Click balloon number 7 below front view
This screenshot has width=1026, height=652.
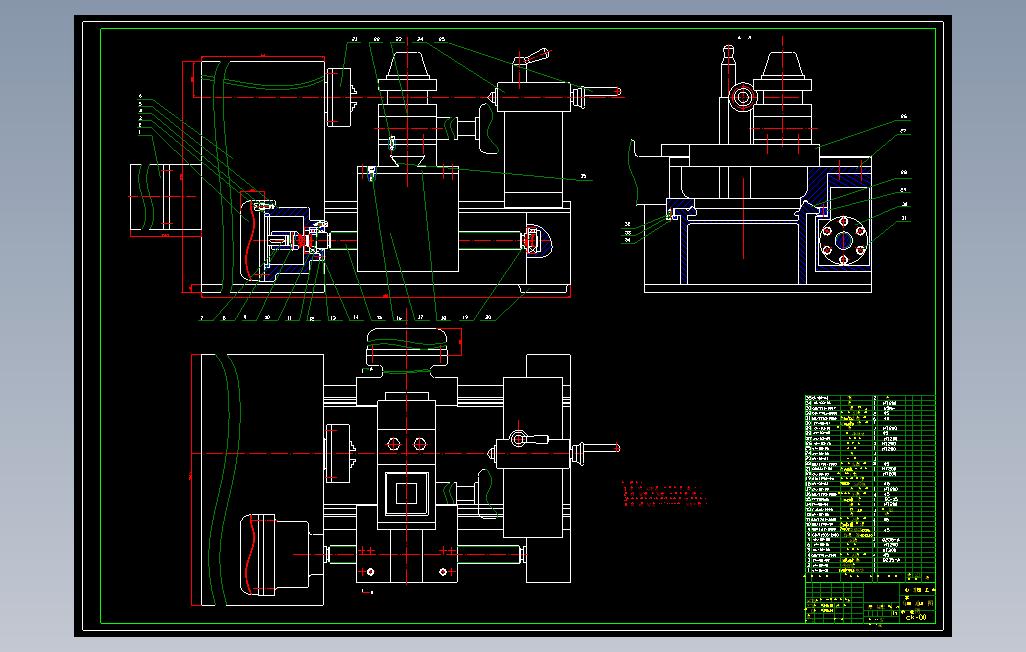202,318
